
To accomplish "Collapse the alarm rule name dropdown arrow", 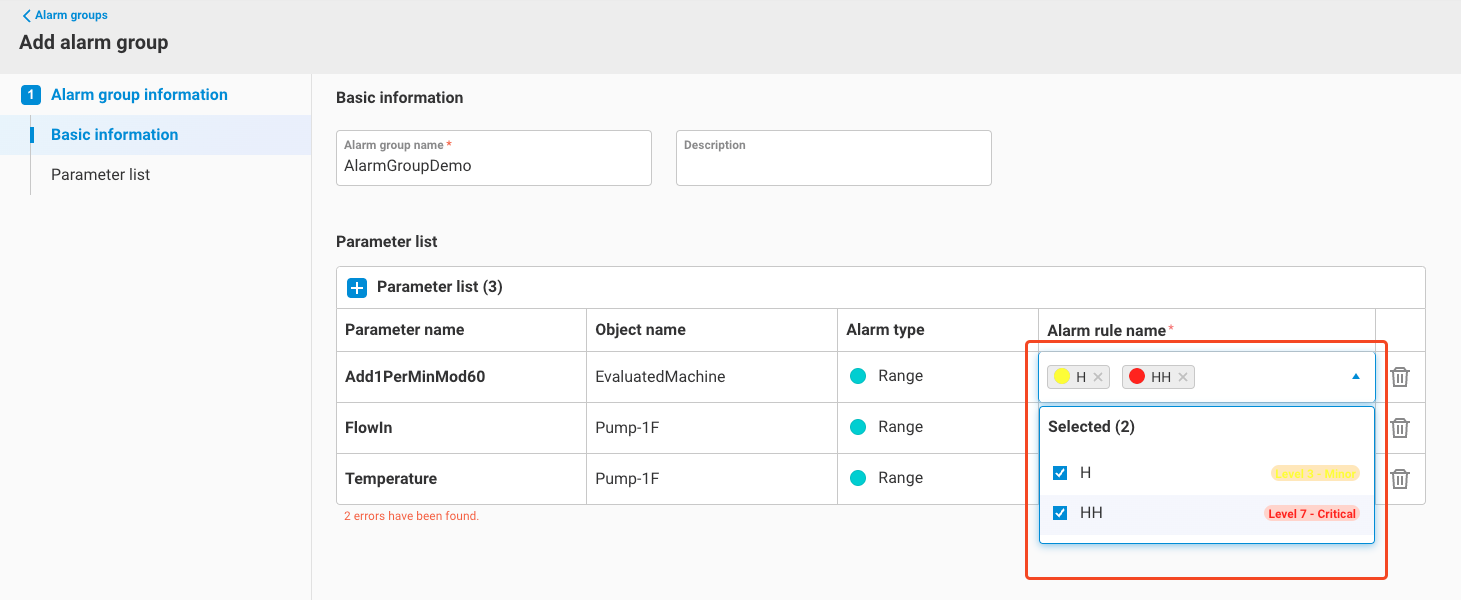I will pyautogui.click(x=1356, y=377).
